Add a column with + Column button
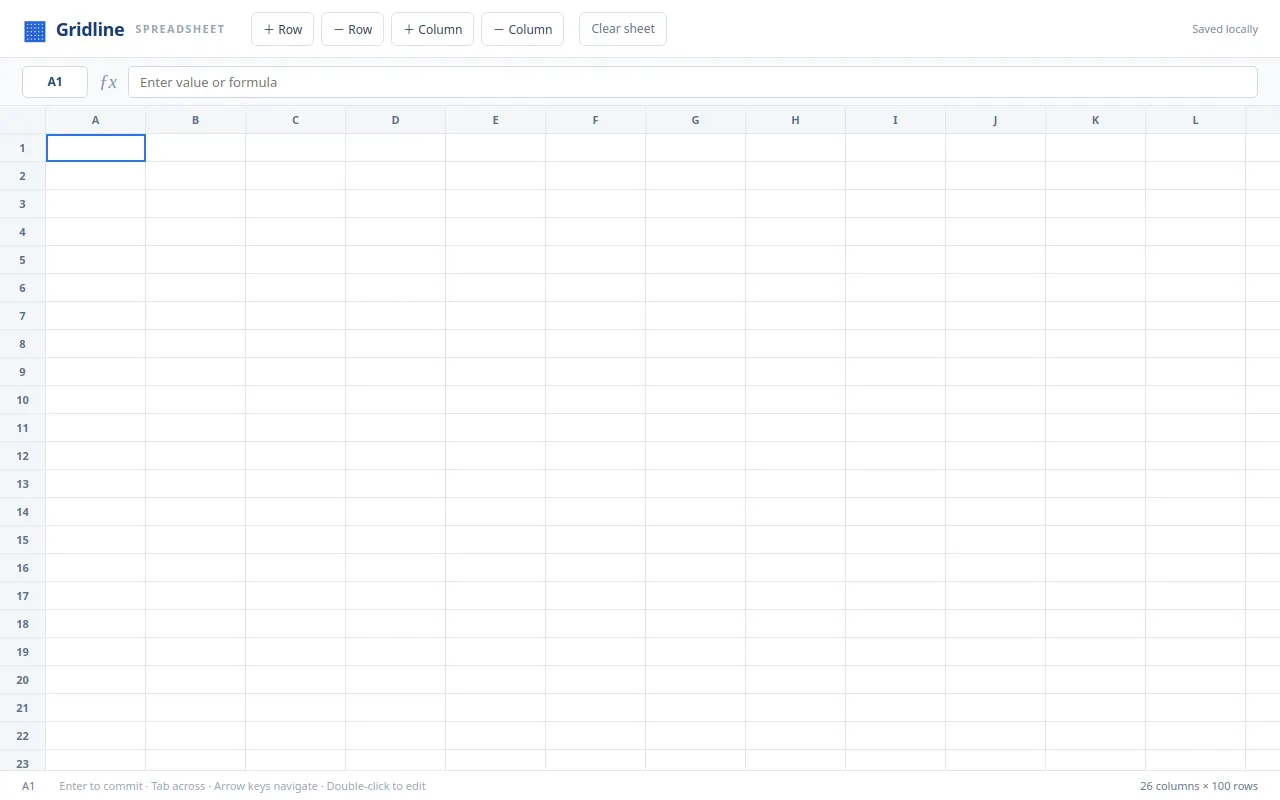This screenshot has width=1280, height=800. click(x=432, y=29)
